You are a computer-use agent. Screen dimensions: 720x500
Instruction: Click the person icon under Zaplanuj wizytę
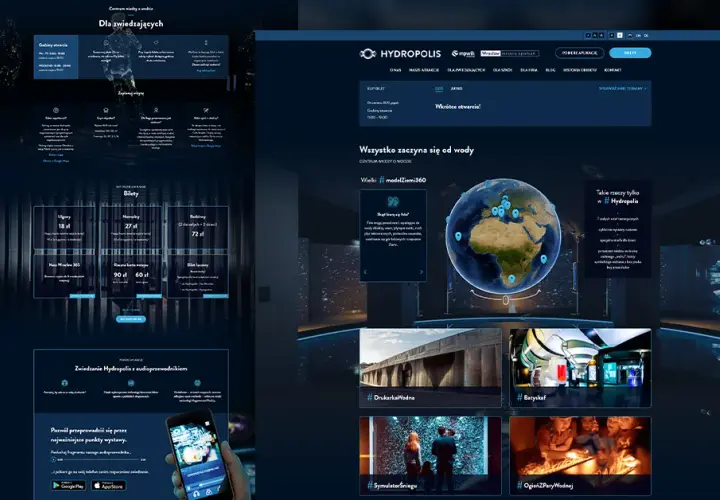pyautogui.click(x=156, y=110)
